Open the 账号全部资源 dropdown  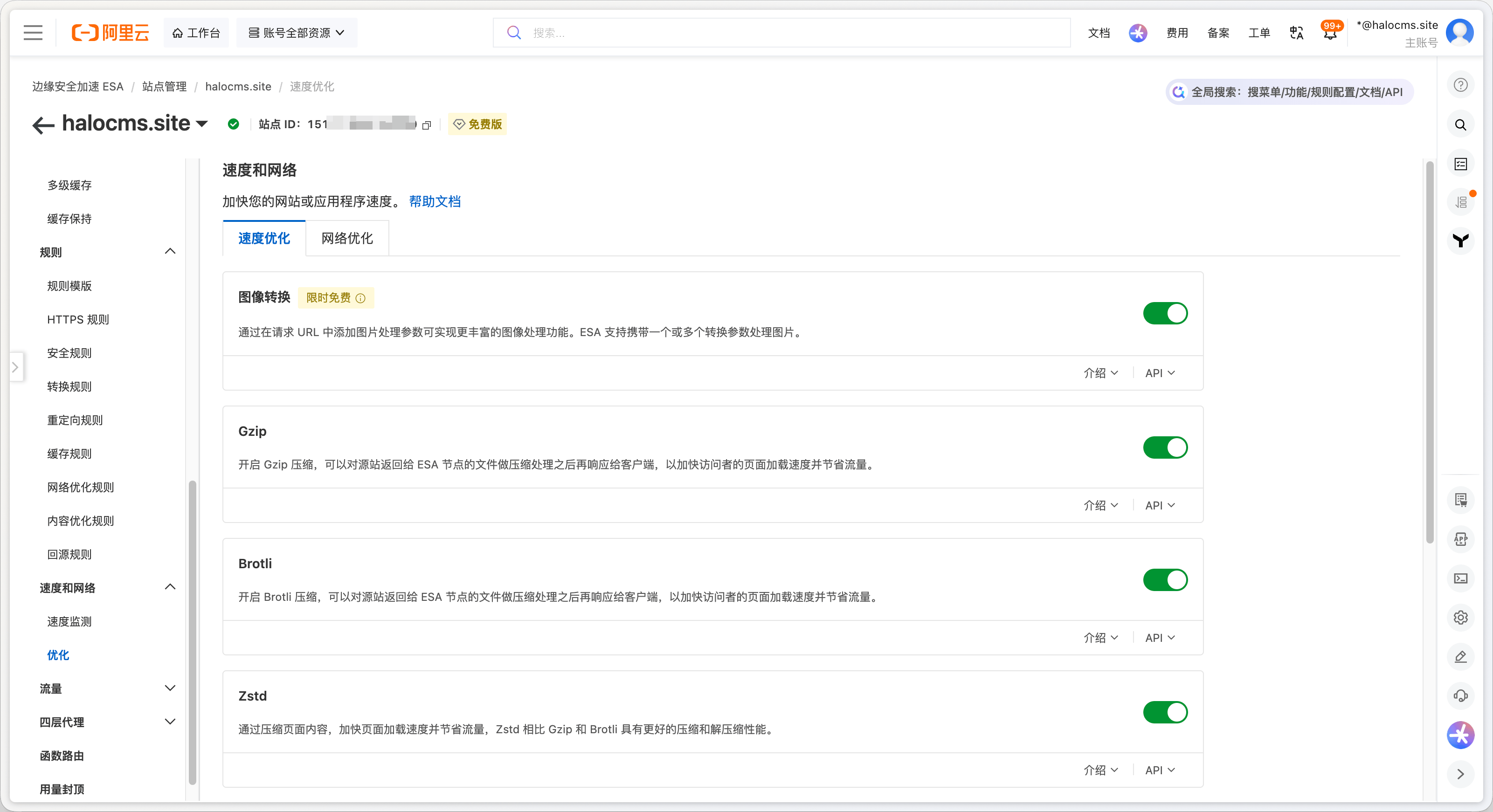coord(296,33)
